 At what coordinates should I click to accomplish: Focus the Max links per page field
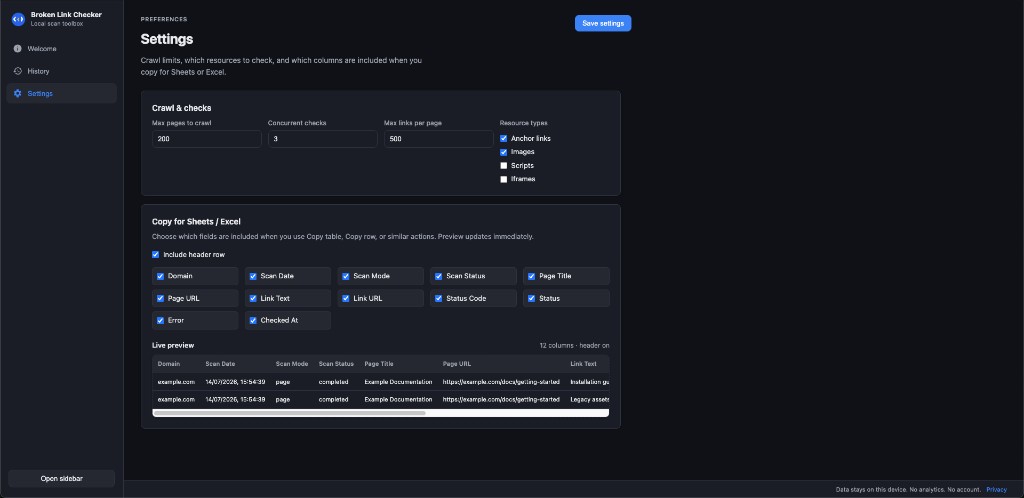[438, 139]
